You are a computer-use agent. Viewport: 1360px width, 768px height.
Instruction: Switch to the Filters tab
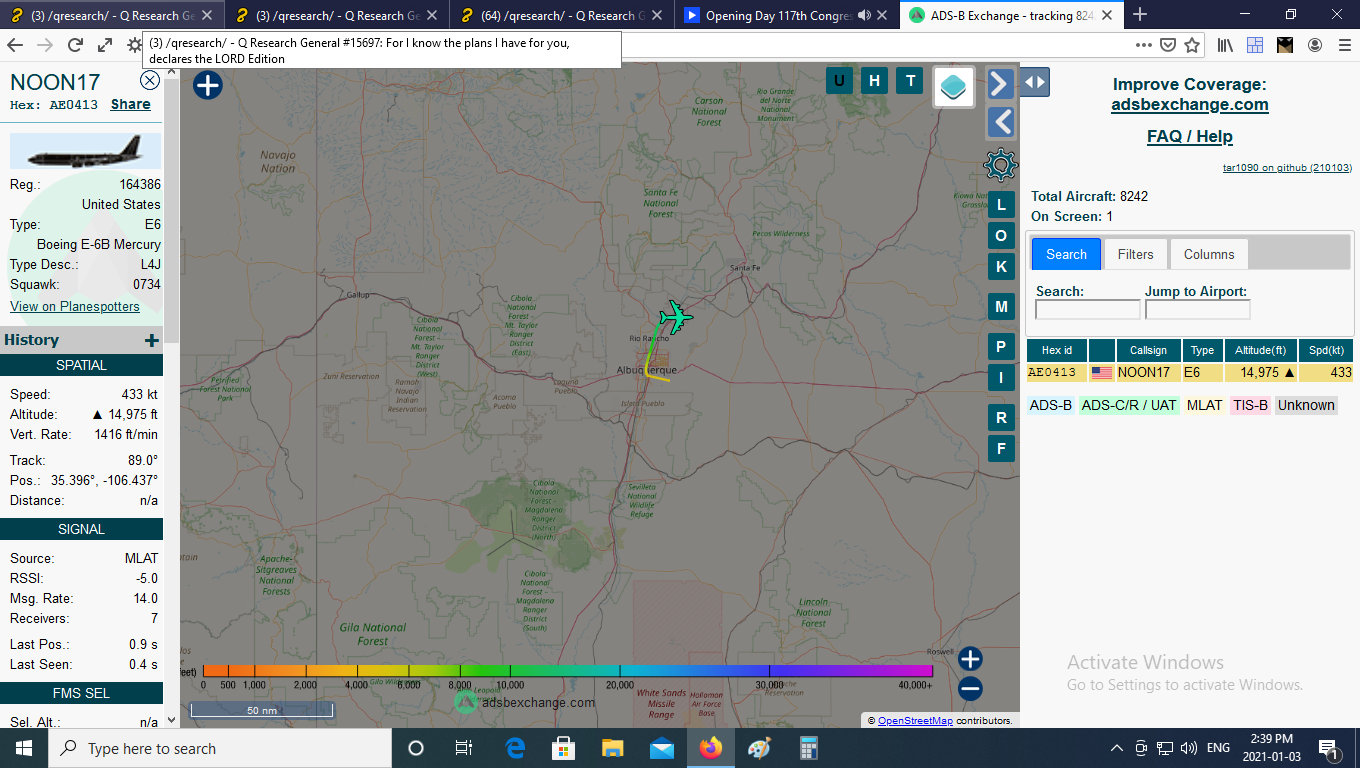tap(1136, 254)
